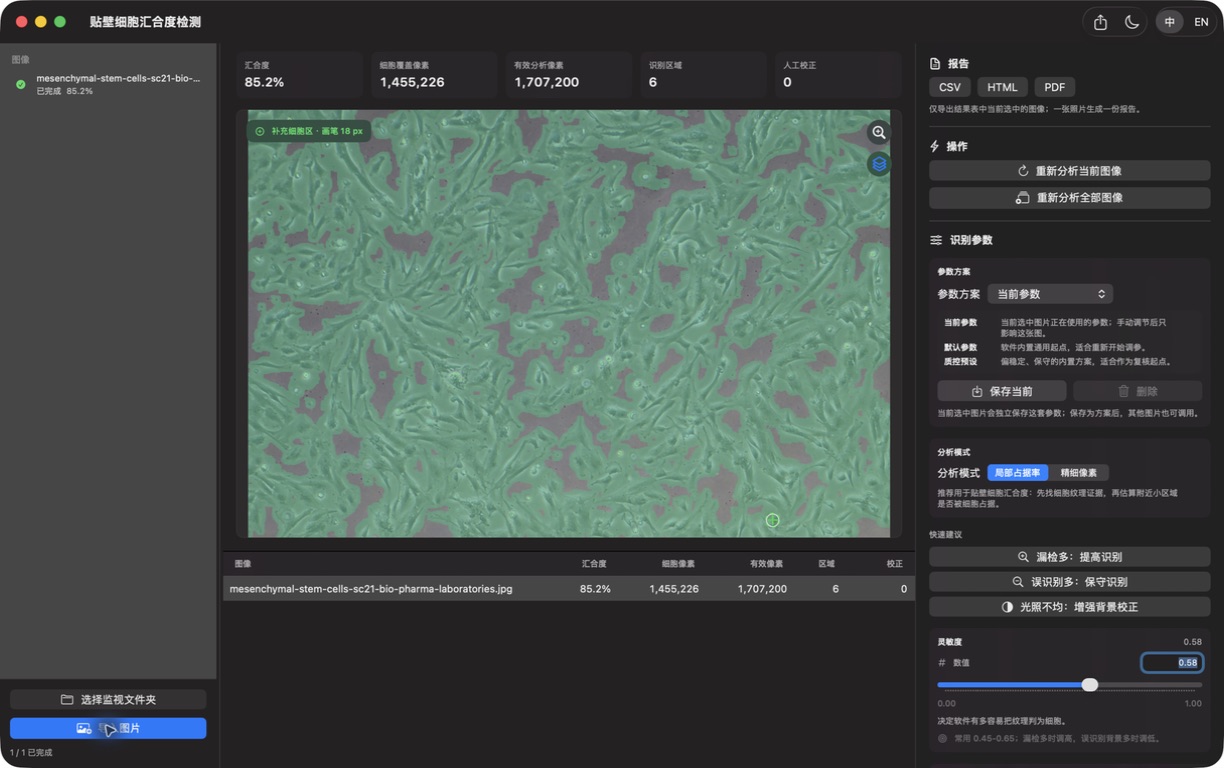This screenshot has height=768, width=1224.
Task: Switch interface language to 中
Action: (1169, 22)
